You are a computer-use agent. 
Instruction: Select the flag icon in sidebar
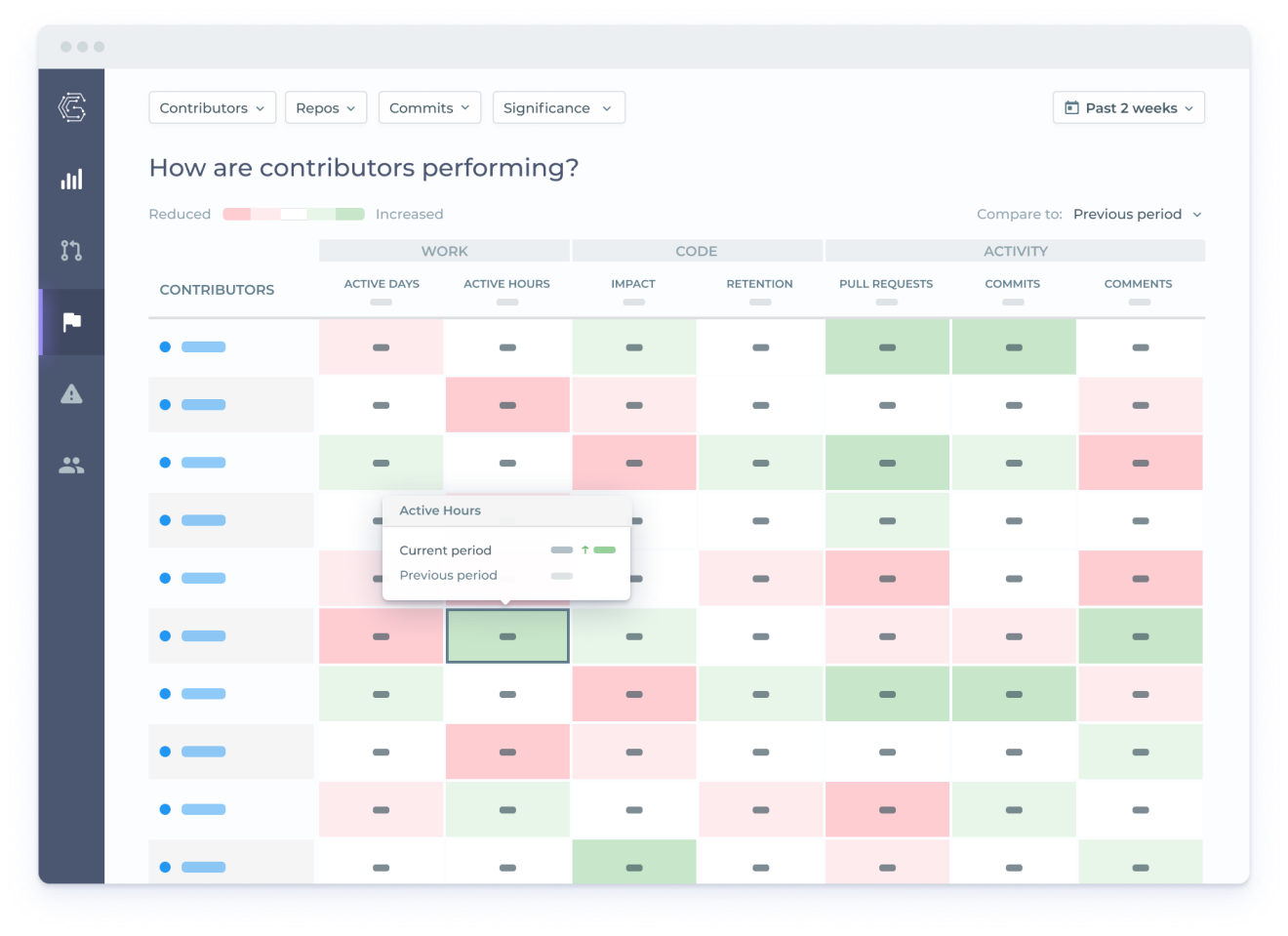(71, 322)
